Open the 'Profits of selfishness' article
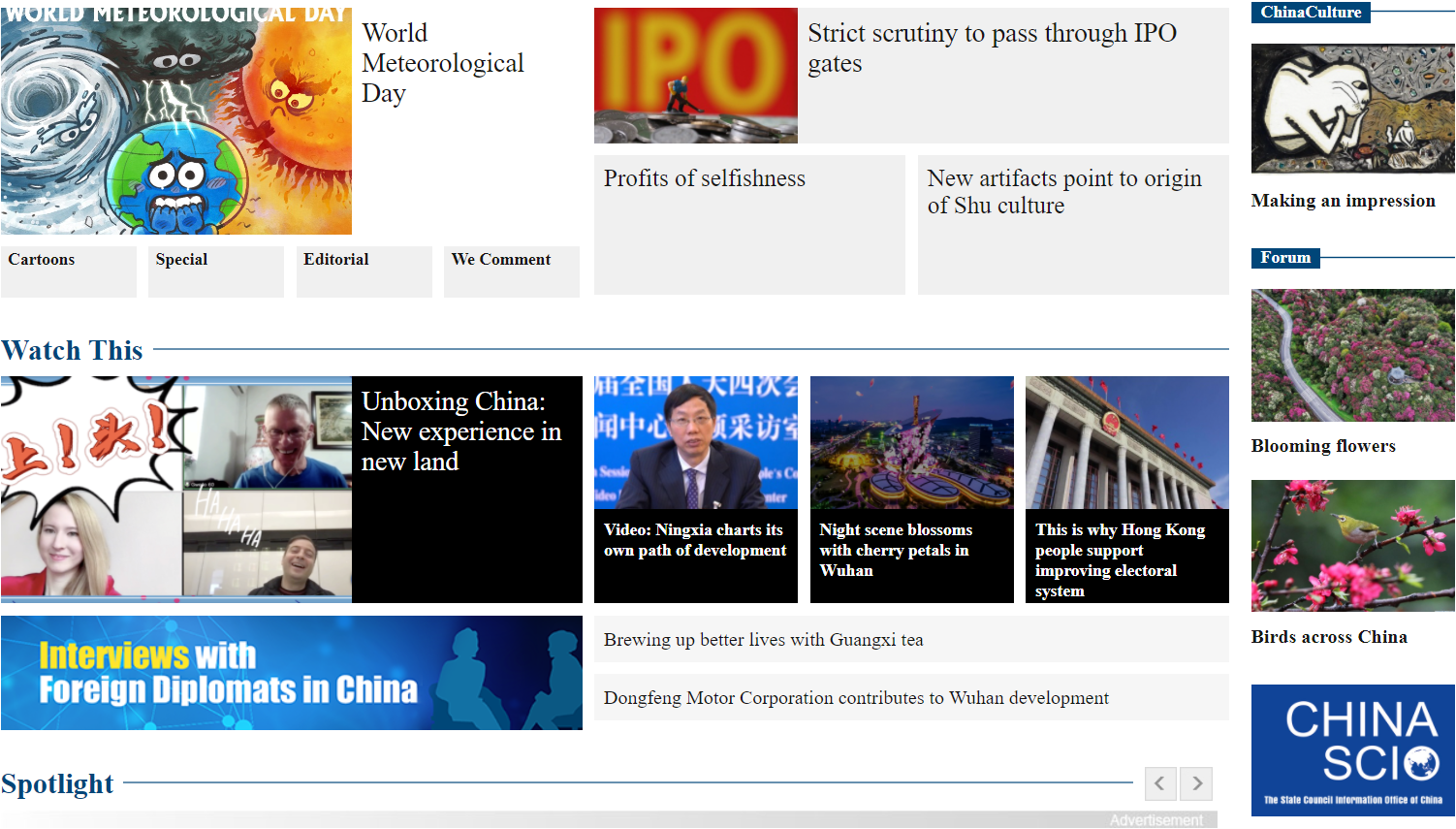 pos(704,178)
